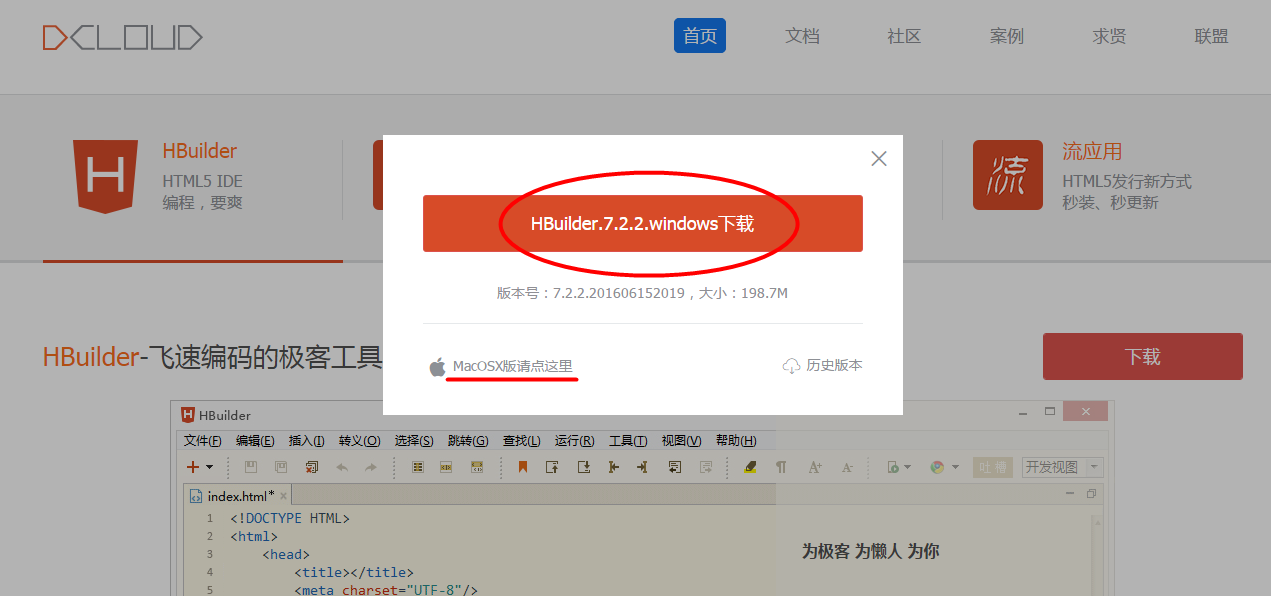The image size is (1271, 596).
Task: Select the 流应用 product icon
Action: tap(1008, 175)
